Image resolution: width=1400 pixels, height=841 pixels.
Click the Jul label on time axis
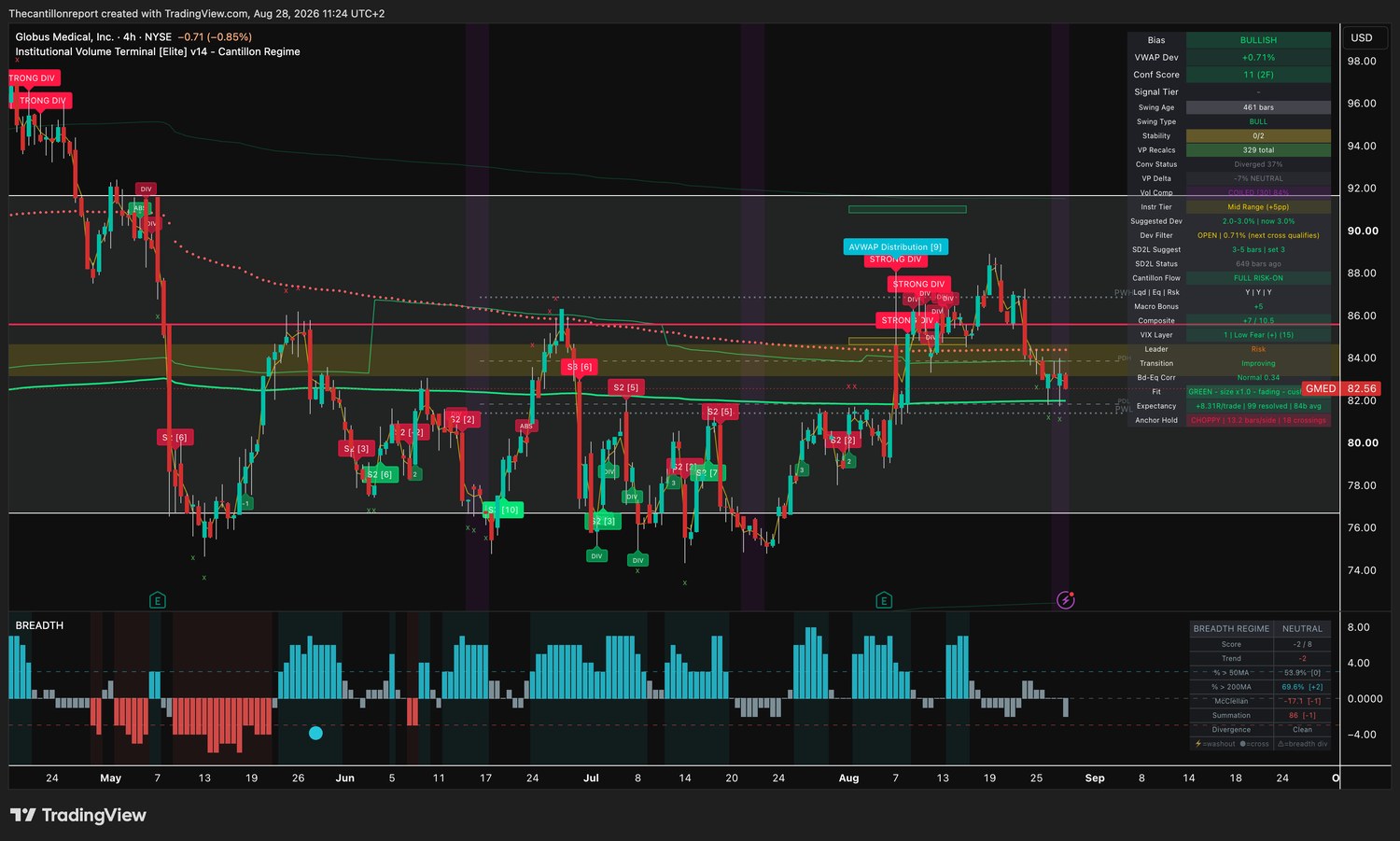591,778
